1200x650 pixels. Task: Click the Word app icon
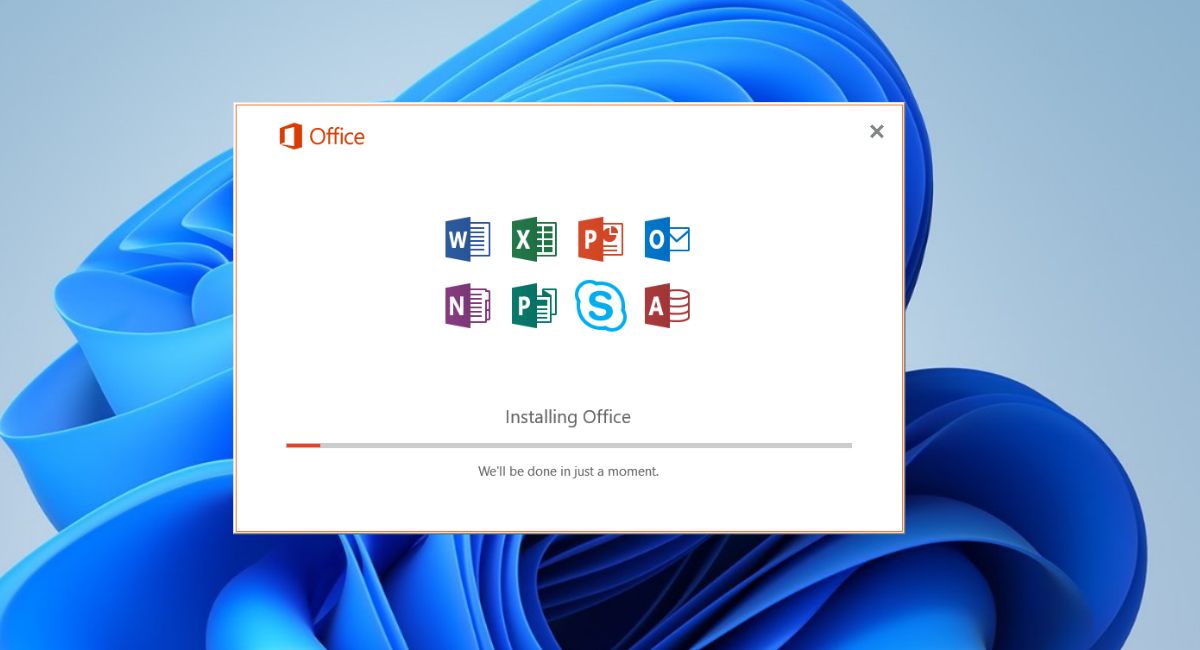[x=467, y=239]
